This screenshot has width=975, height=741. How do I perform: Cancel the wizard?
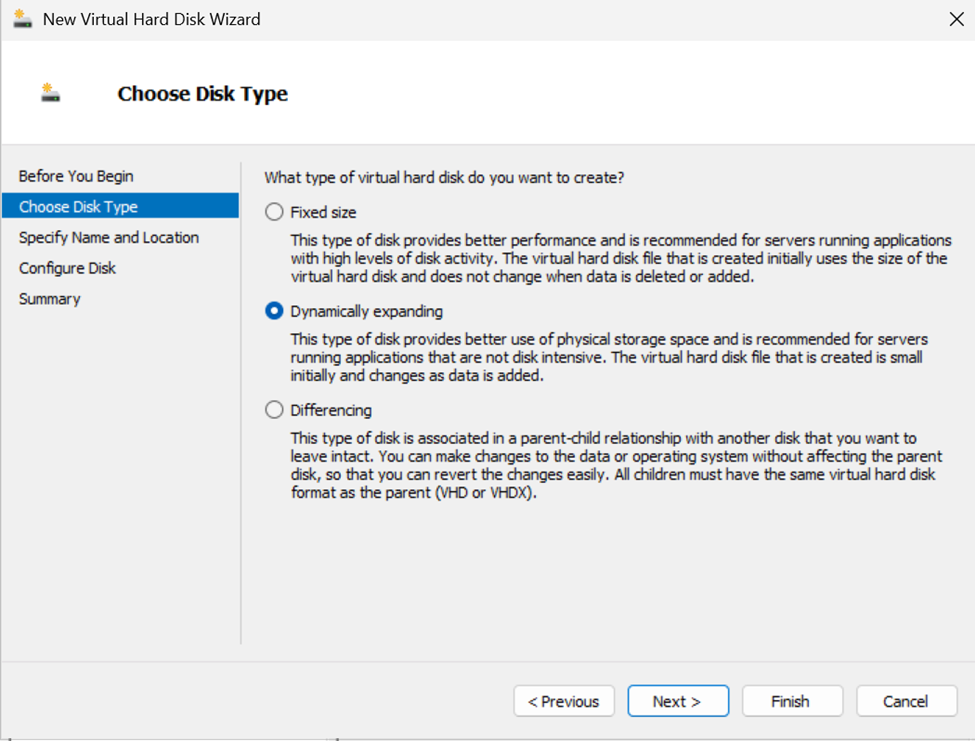pyautogui.click(x=907, y=701)
